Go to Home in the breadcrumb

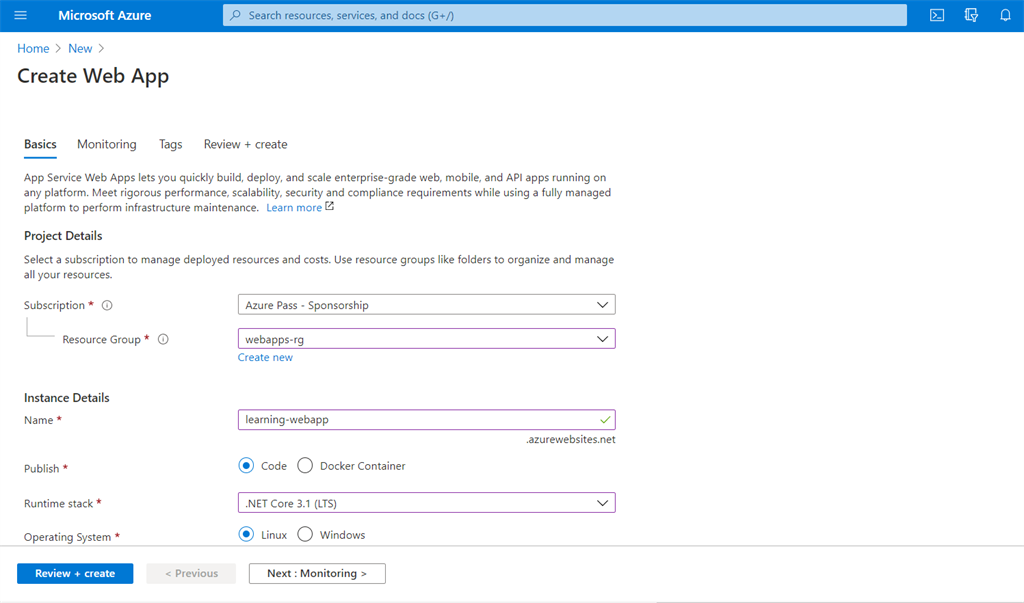(33, 48)
